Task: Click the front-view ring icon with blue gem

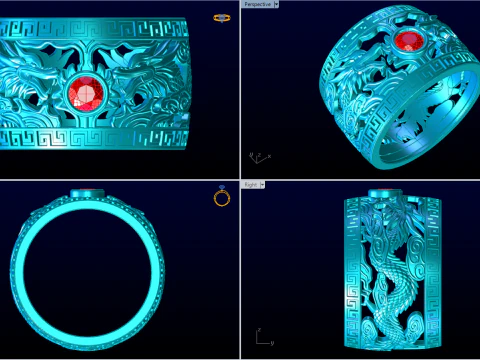Action: tap(222, 196)
